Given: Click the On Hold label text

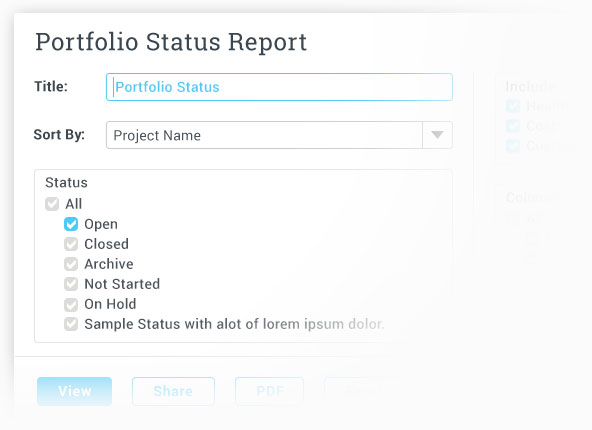Looking at the screenshot, I should pos(110,304).
